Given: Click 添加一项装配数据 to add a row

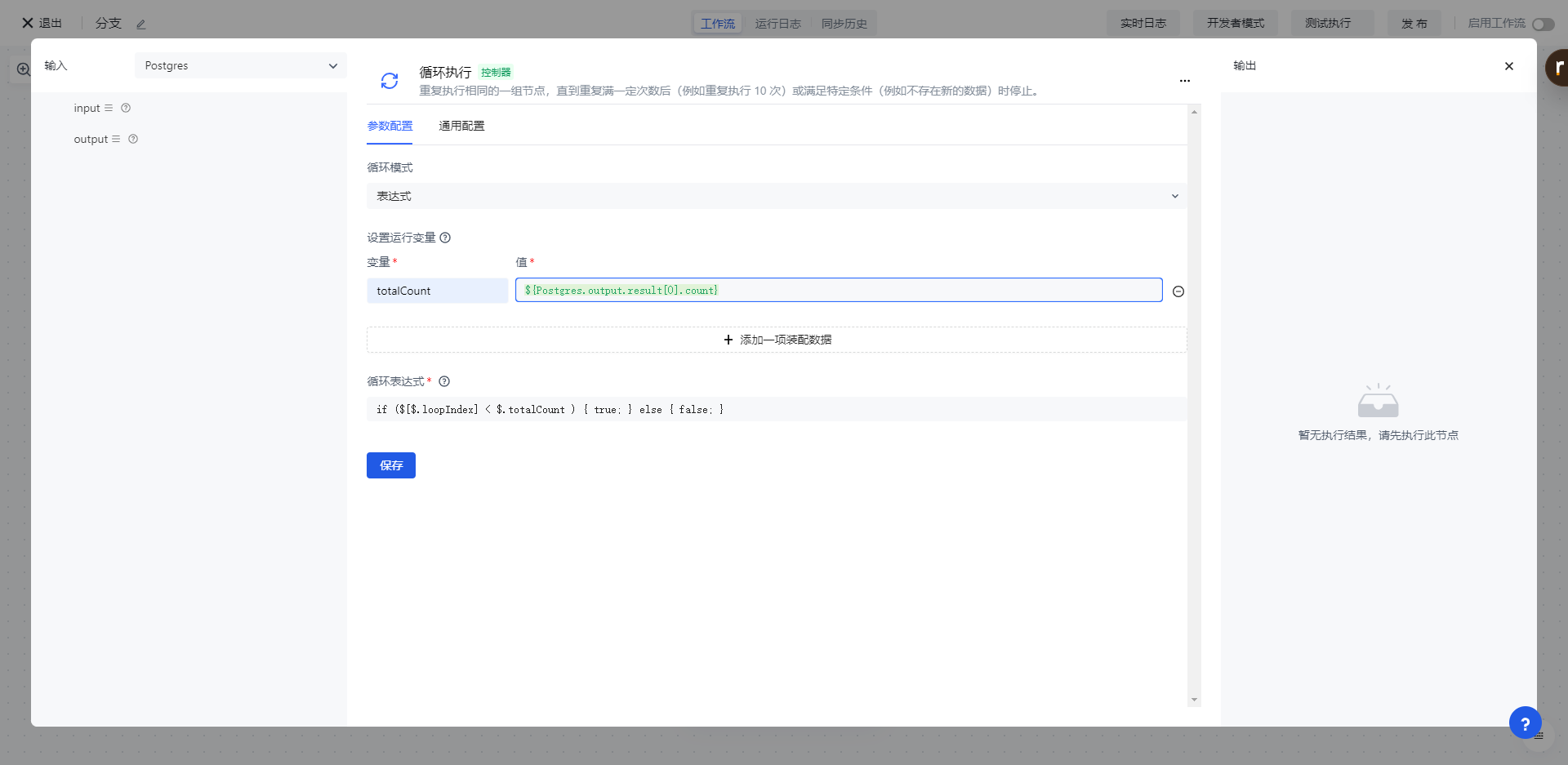Looking at the screenshot, I should pos(776,340).
